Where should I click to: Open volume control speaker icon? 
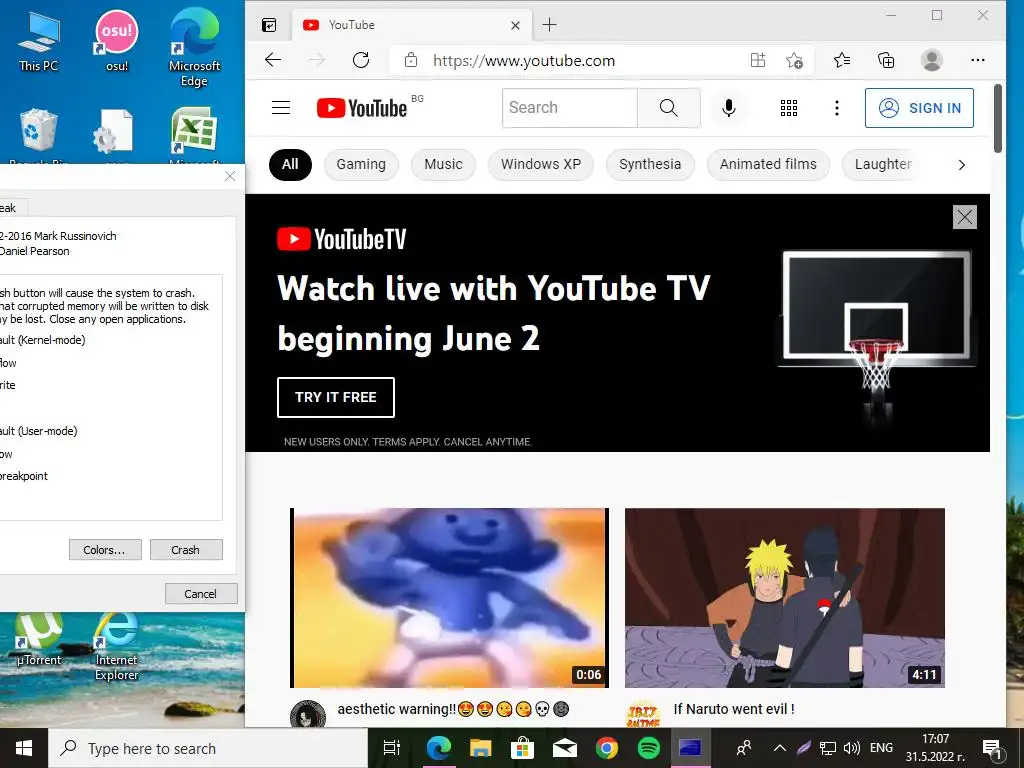(852, 748)
